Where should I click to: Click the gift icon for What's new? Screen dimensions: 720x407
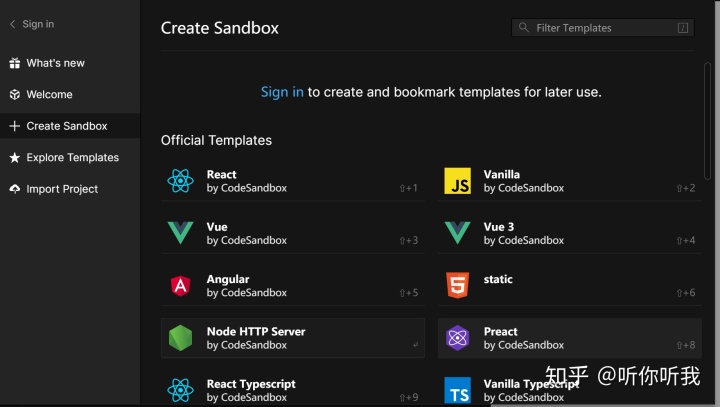point(15,63)
